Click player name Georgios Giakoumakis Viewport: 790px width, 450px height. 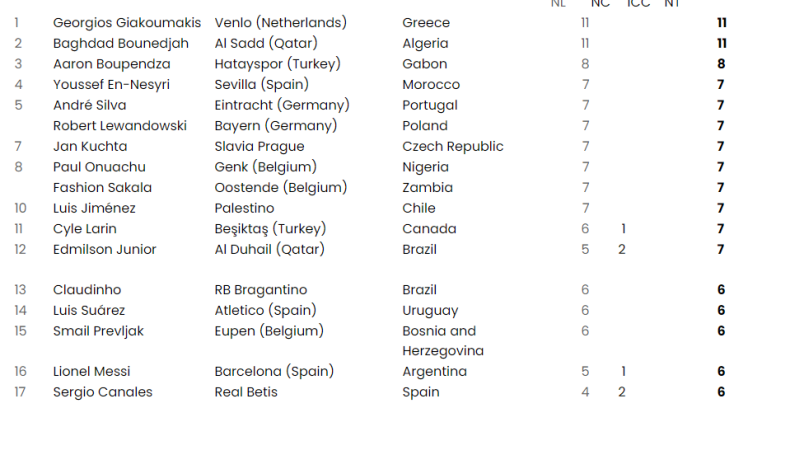(x=127, y=23)
